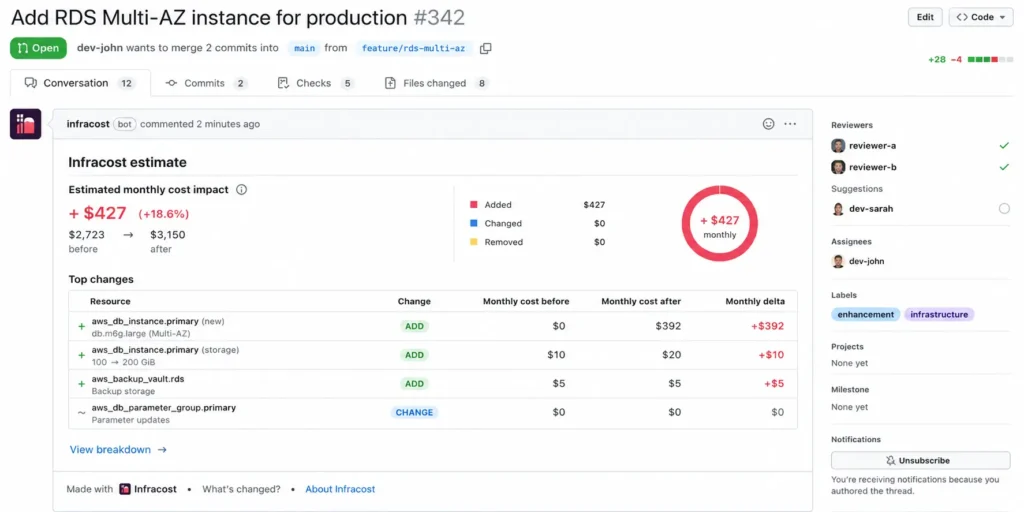
Task: Click the ADD badge for aws_backup_vault.rds
Action: click(414, 384)
